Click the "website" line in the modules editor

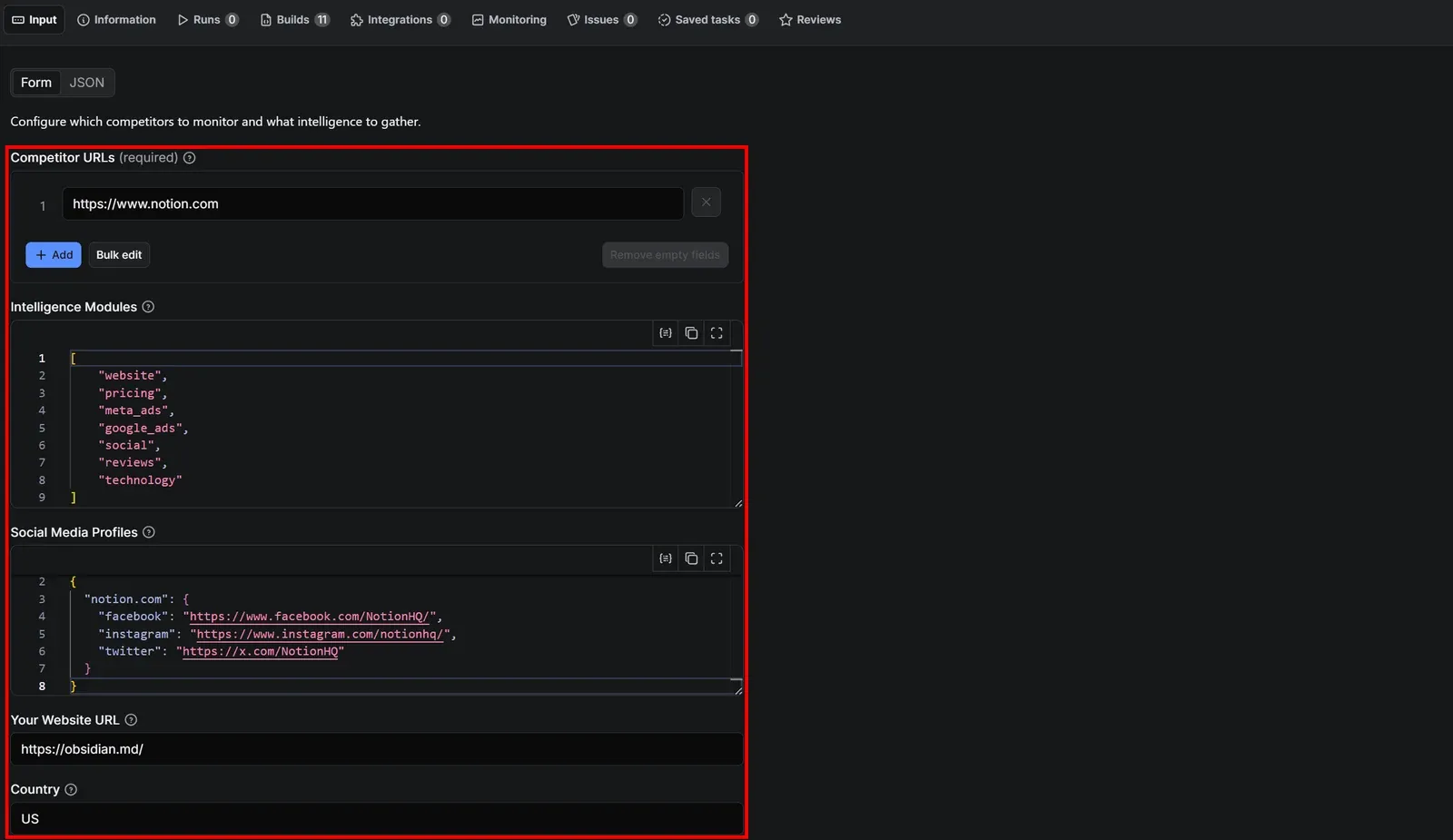click(133, 376)
